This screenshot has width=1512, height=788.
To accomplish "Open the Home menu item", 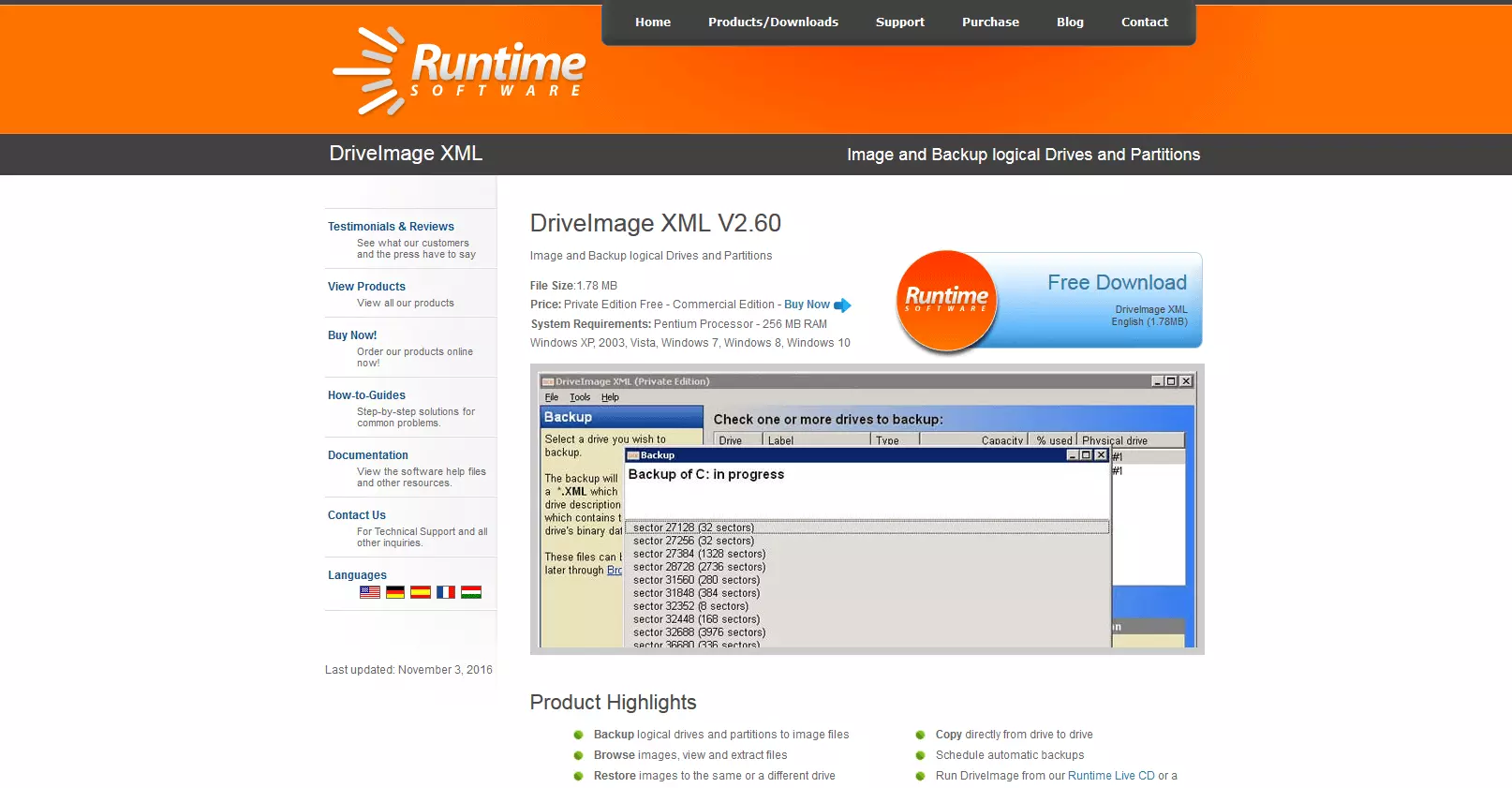I will coord(653,22).
